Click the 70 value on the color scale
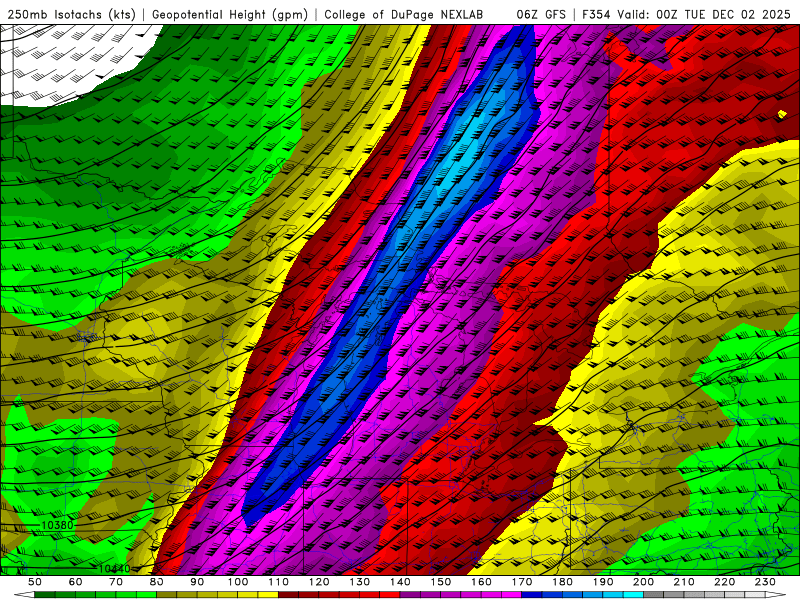Viewport: 800px width, 600px height. pyautogui.click(x=116, y=582)
